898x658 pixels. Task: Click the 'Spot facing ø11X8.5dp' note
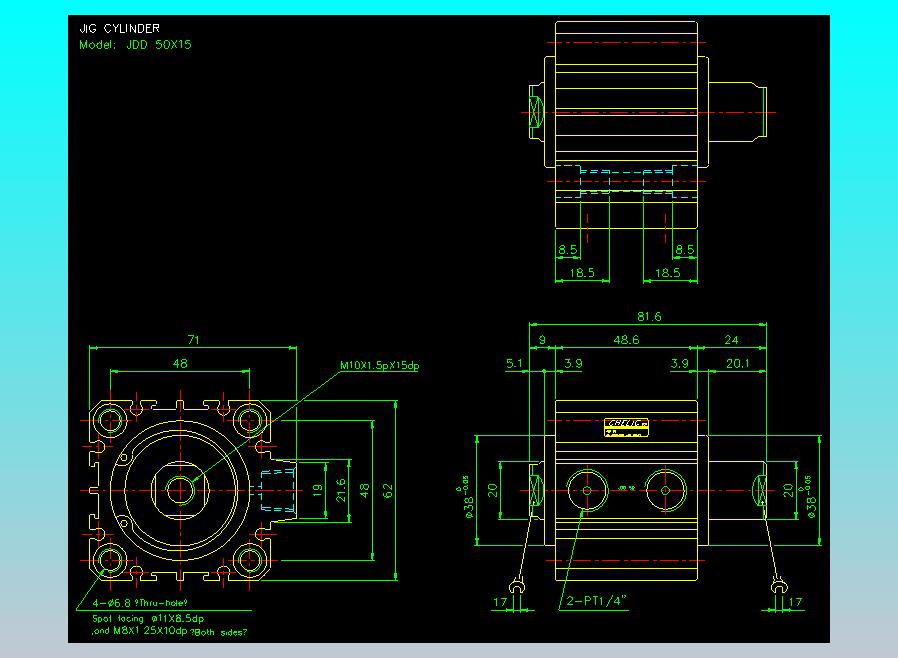click(148, 618)
